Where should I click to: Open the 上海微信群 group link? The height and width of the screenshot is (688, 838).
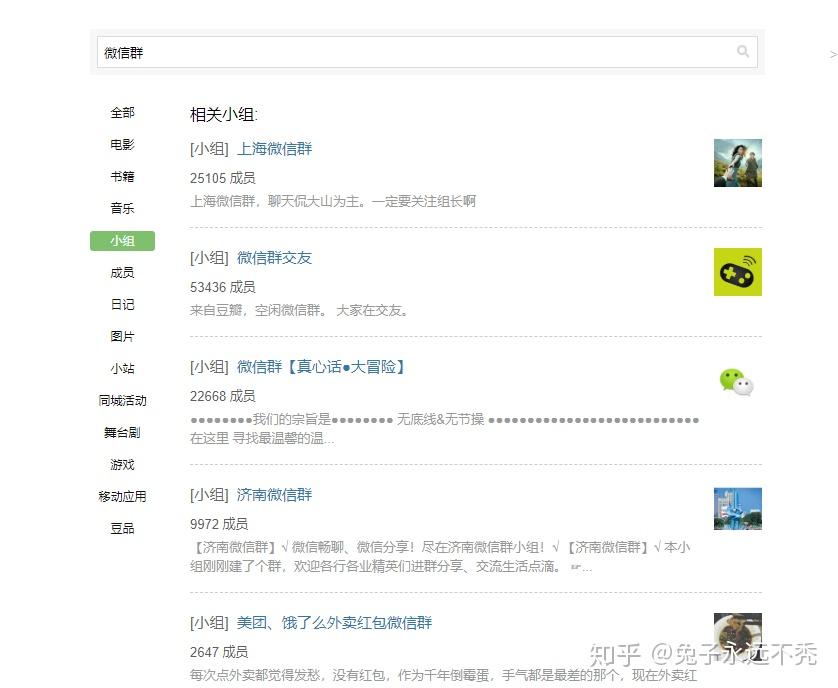pos(274,149)
